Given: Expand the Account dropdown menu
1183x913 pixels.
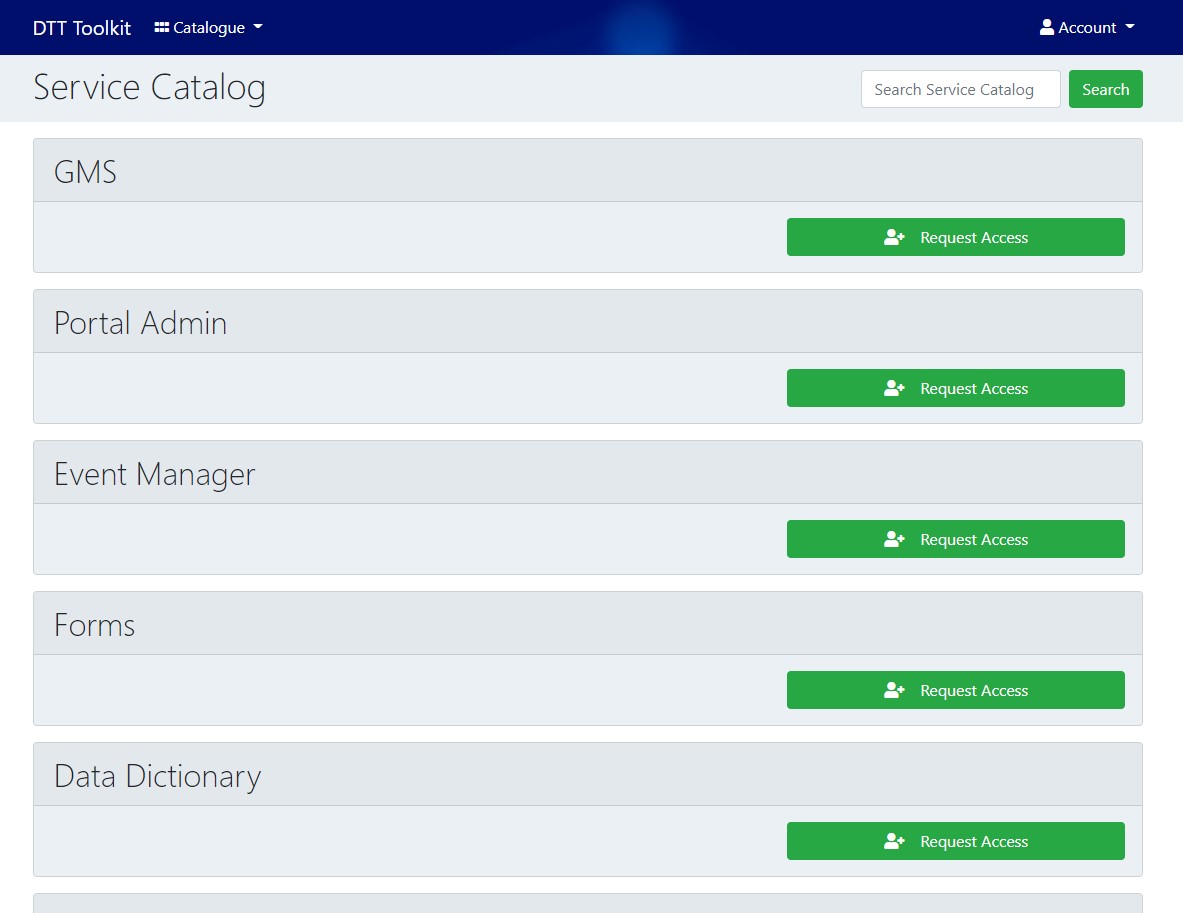Looking at the screenshot, I should tap(1087, 28).
